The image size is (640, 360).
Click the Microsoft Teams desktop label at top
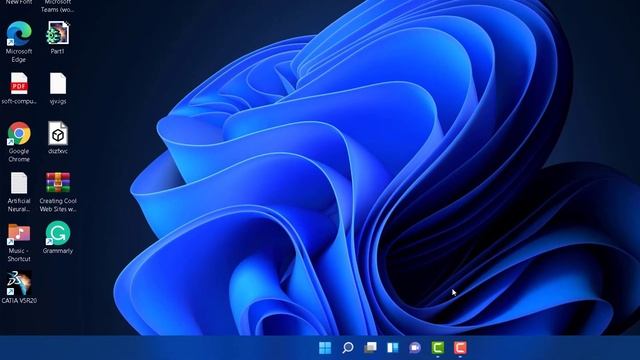click(58, 5)
